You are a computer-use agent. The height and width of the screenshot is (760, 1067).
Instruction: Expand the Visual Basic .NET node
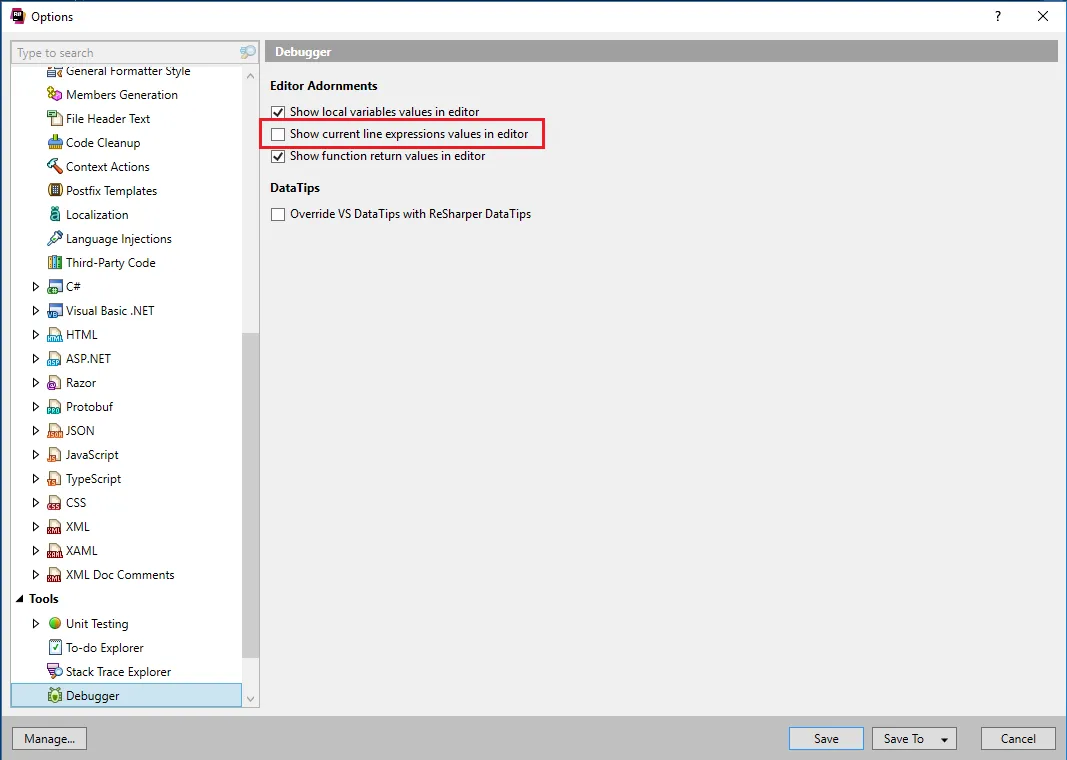(x=35, y=310)
